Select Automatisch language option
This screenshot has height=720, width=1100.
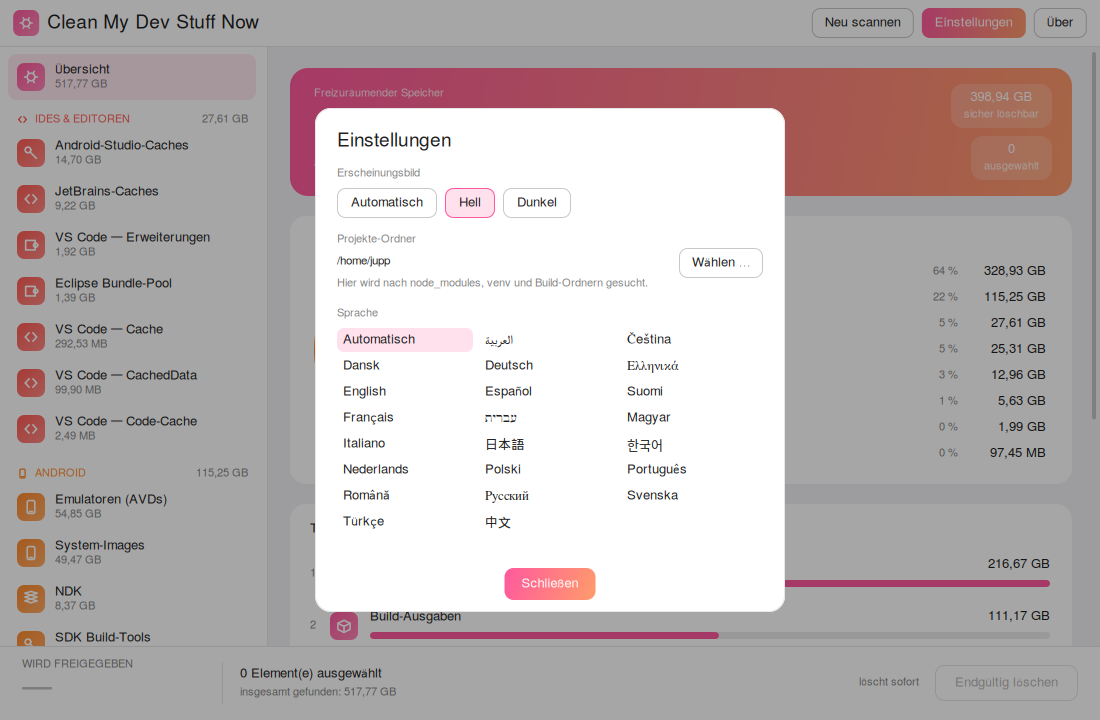tap(405, 340)
